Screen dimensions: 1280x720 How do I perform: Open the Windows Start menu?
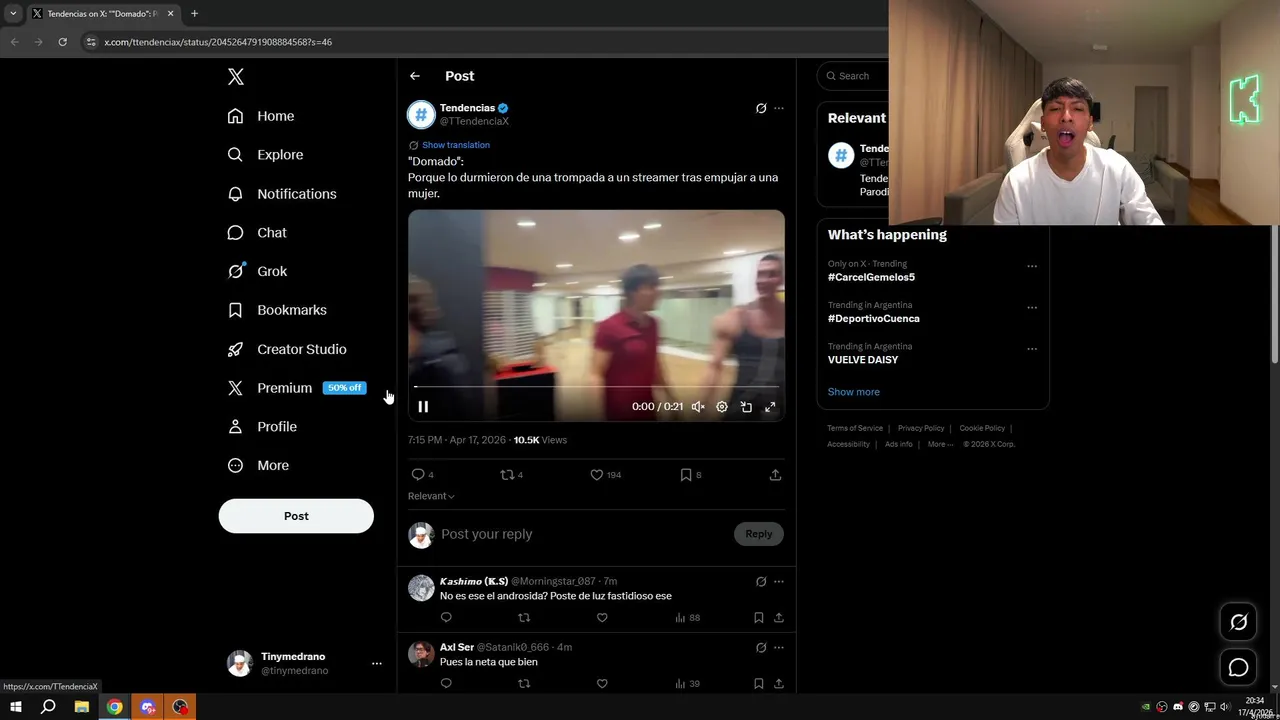point(16,707)
